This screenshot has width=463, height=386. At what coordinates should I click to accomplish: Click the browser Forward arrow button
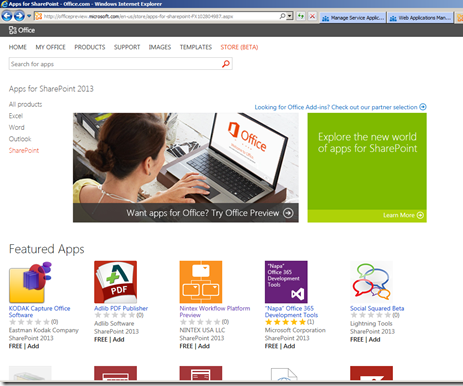pyautogui.click(x=19, y=16)
